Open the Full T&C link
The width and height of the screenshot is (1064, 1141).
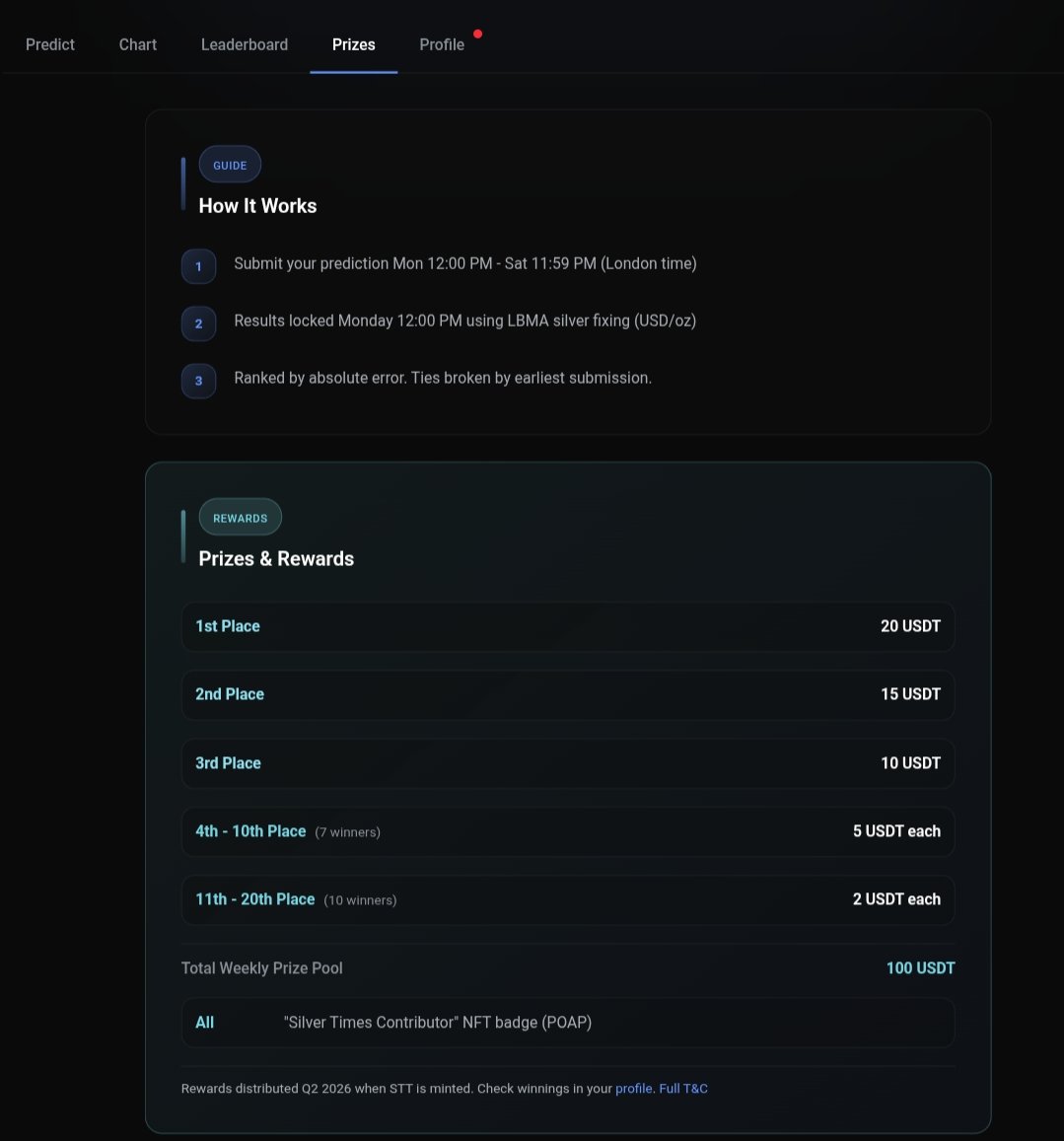pyautogui.click(x=683, y=1088)
